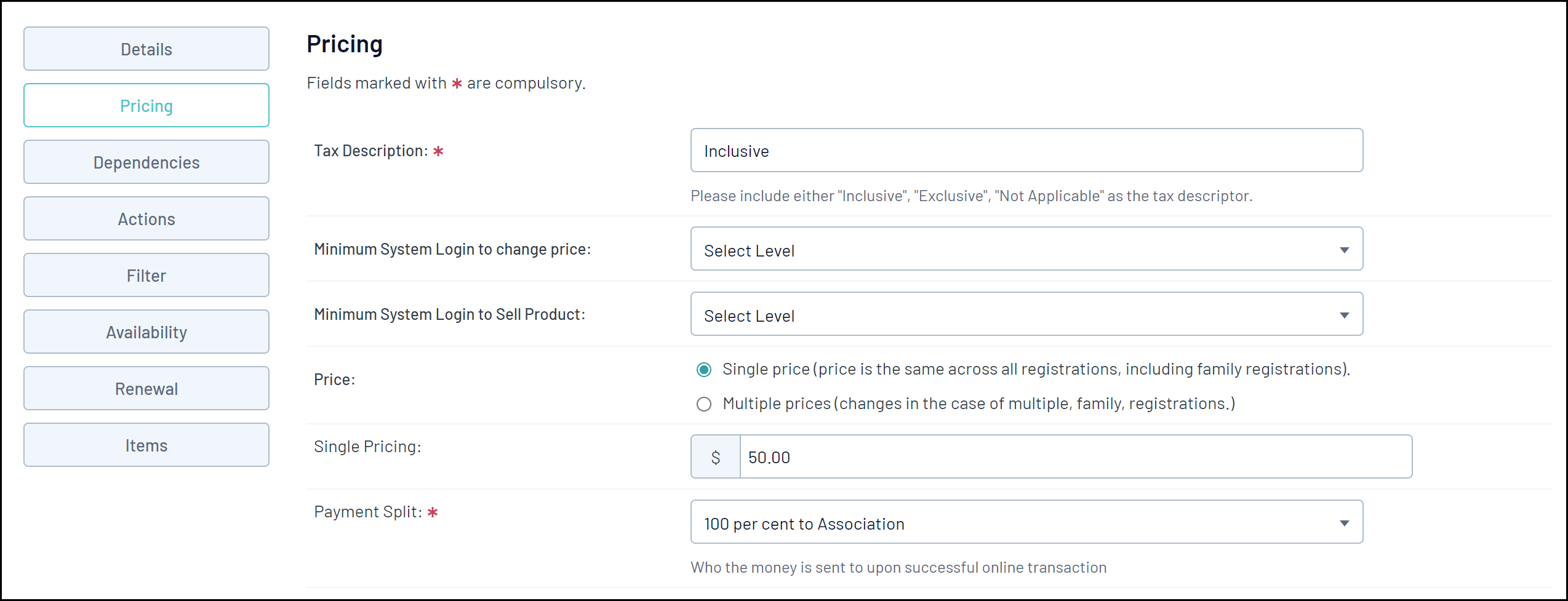
Task: Click the arrow on Minimum Login to Sell dropdown
Action: 1344,315
